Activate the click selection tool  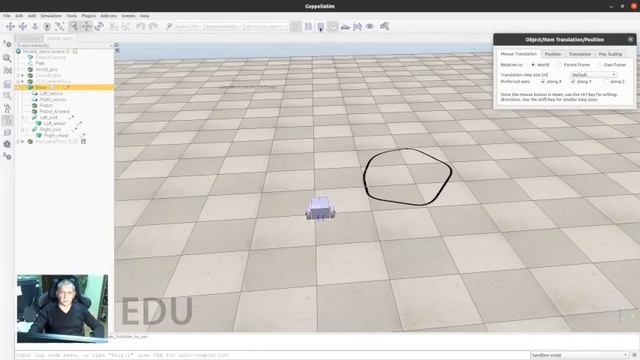73,27
